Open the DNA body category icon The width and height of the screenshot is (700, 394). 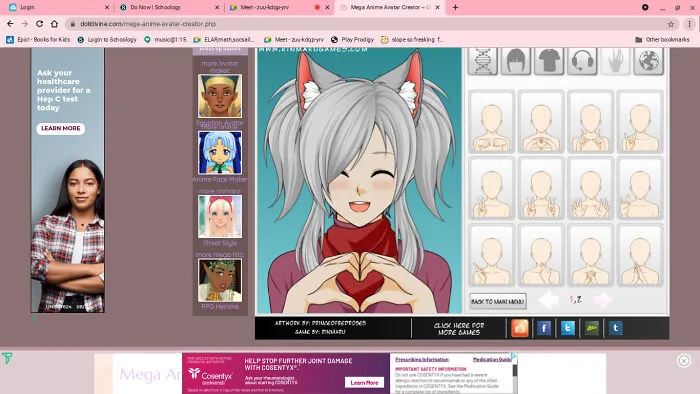click(483, 61)
